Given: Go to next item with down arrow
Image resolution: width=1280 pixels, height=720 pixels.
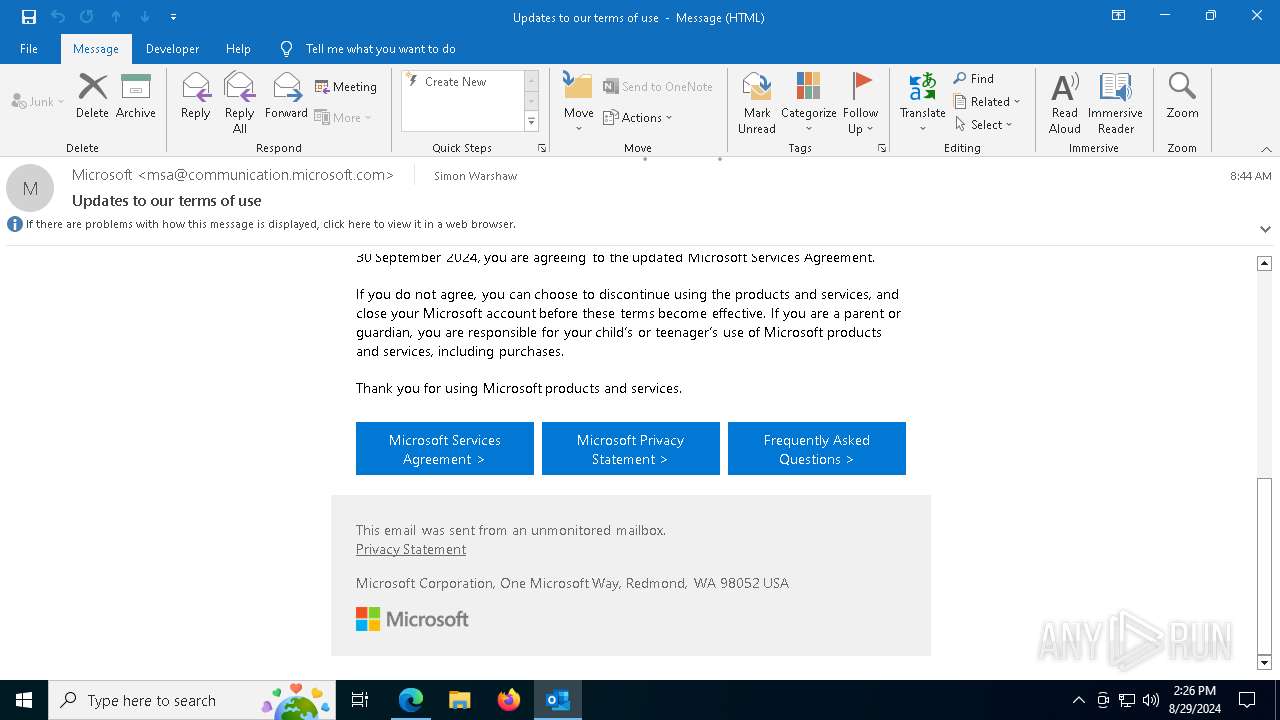Looking at the screenshot, I should click(145, 17).
